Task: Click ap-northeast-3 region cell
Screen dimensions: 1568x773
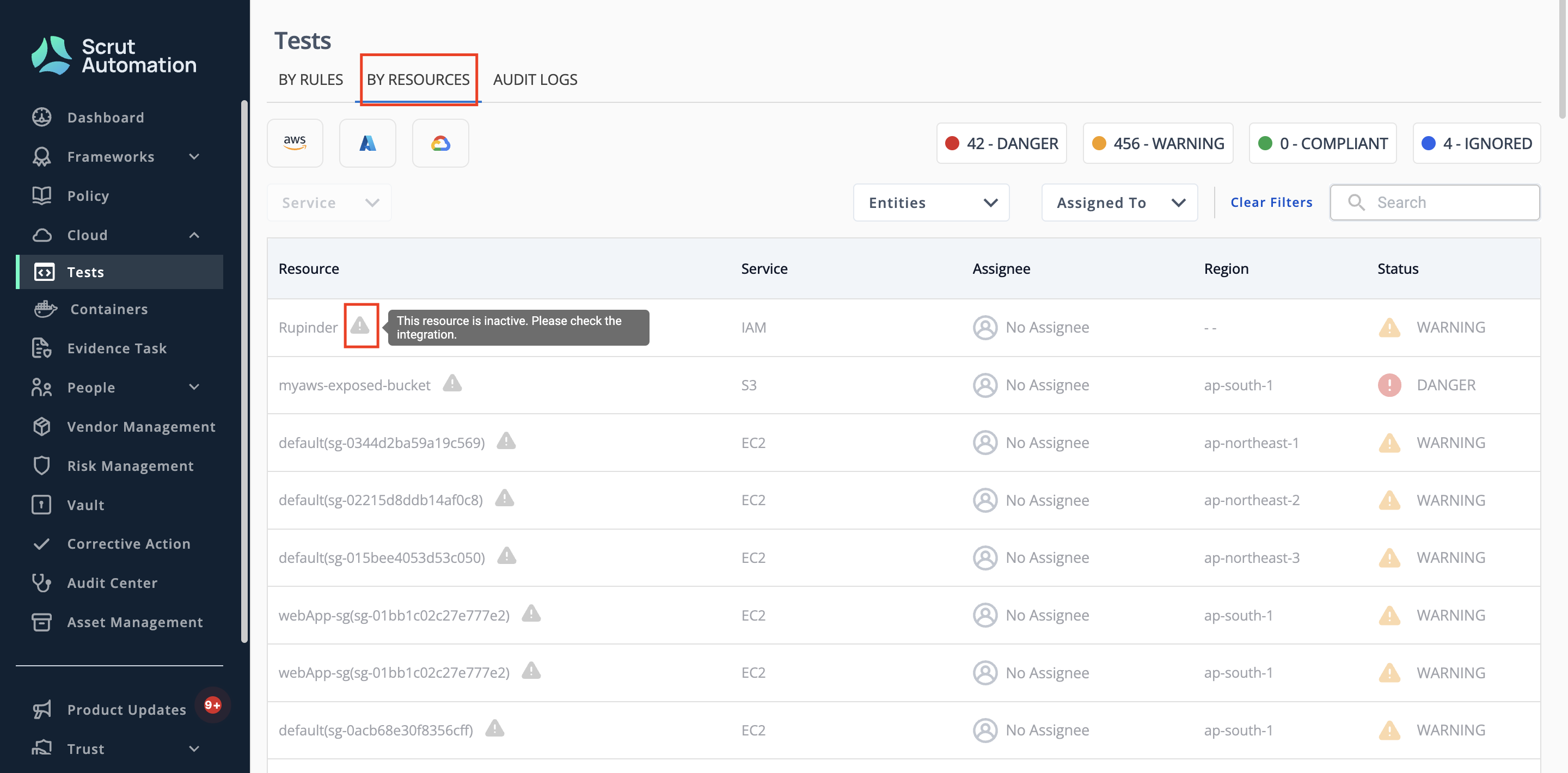Action: [1252, 557]
